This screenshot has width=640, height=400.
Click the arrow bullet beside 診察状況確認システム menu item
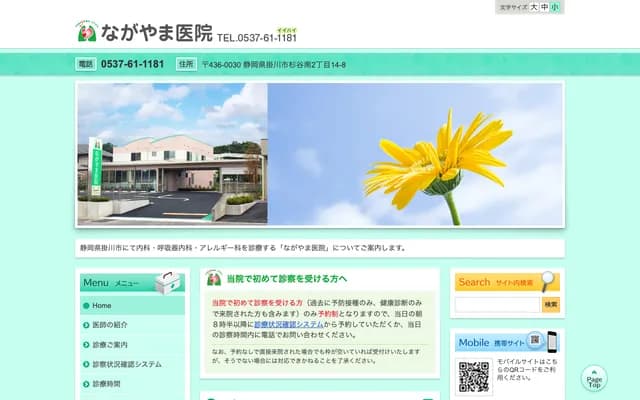(86, 364)
